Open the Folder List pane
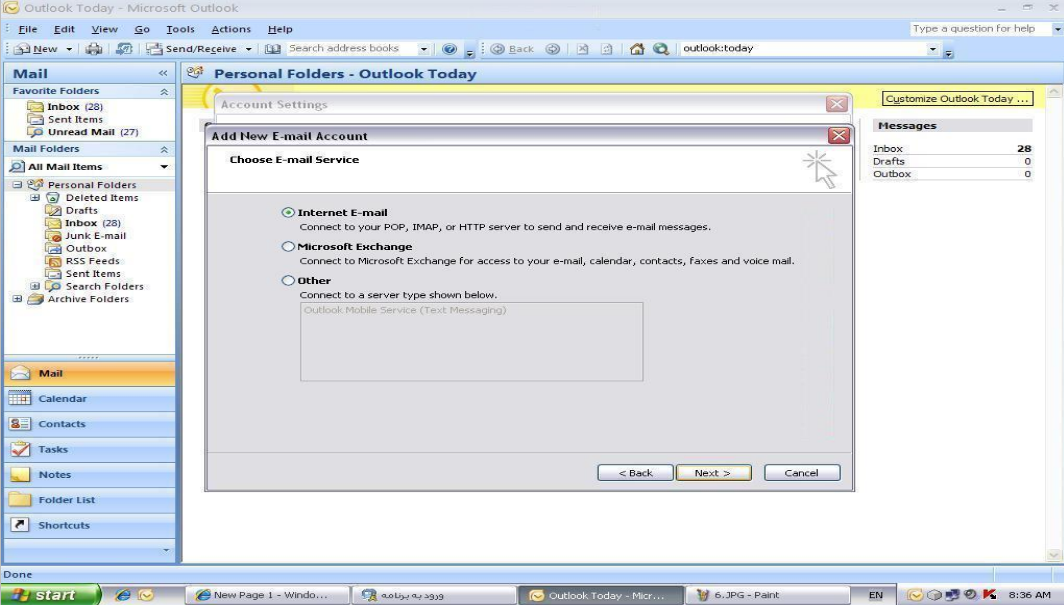 90,500
